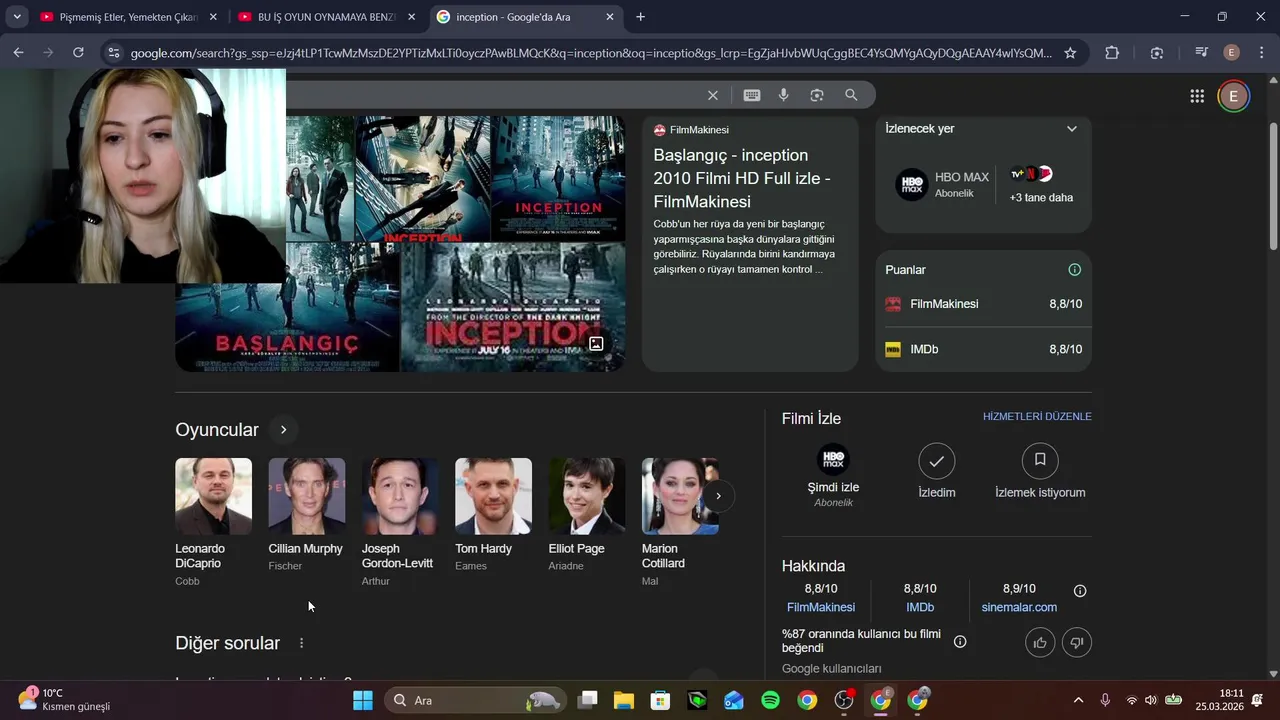Show next cast members arrow
Screen dimensions: 1280x720
pos(718,496)
